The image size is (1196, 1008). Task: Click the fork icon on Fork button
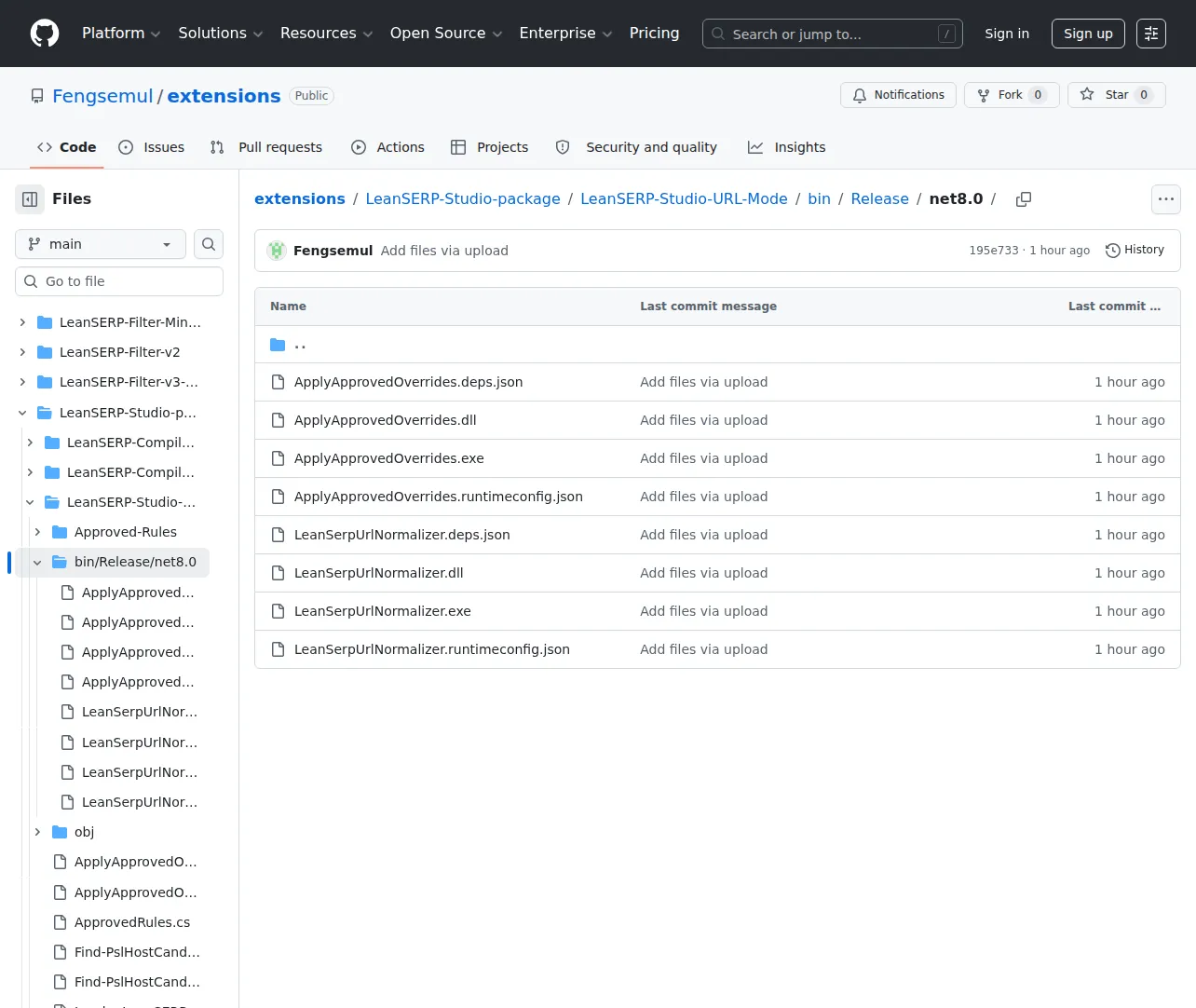[984, 95]
